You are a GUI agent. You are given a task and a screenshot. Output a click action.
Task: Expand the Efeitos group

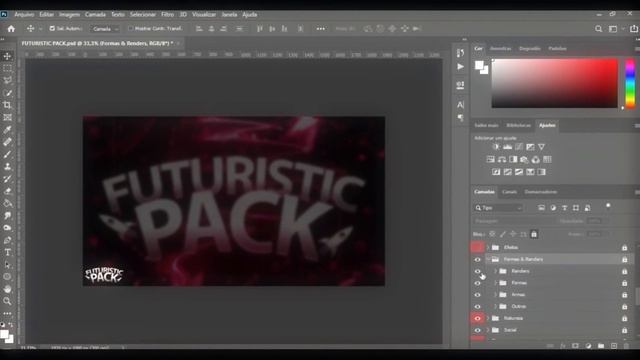pos(488,247)
